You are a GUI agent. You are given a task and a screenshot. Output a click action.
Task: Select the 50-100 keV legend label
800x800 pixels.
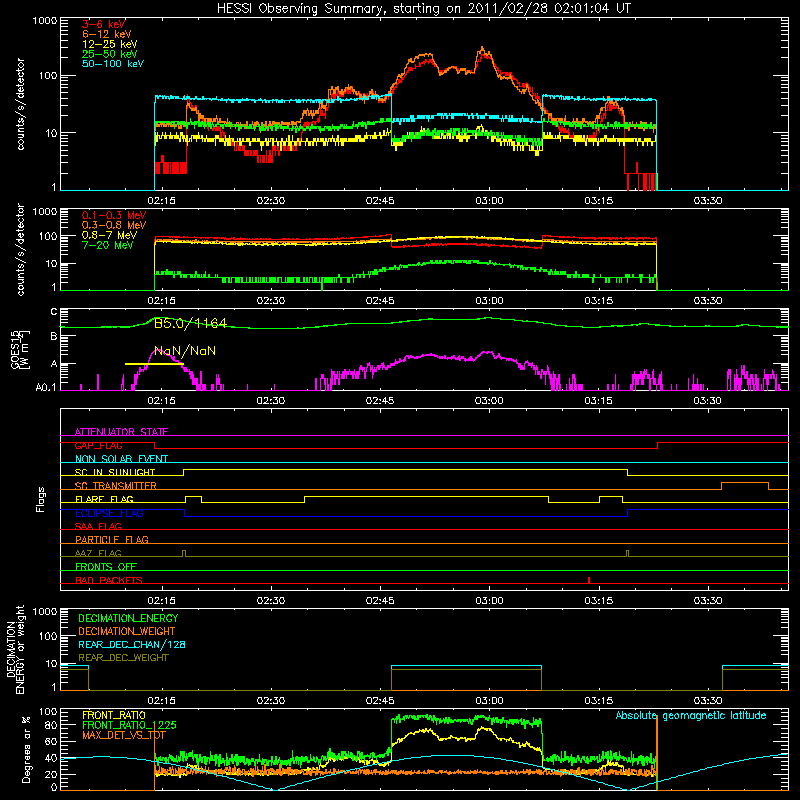113,64
